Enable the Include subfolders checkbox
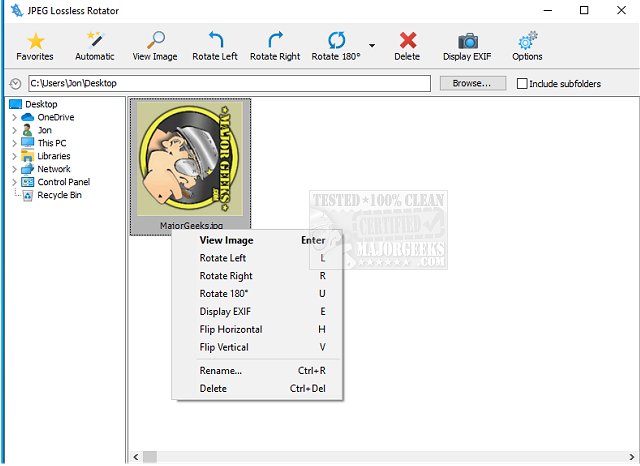 click(x=522, y=84)
